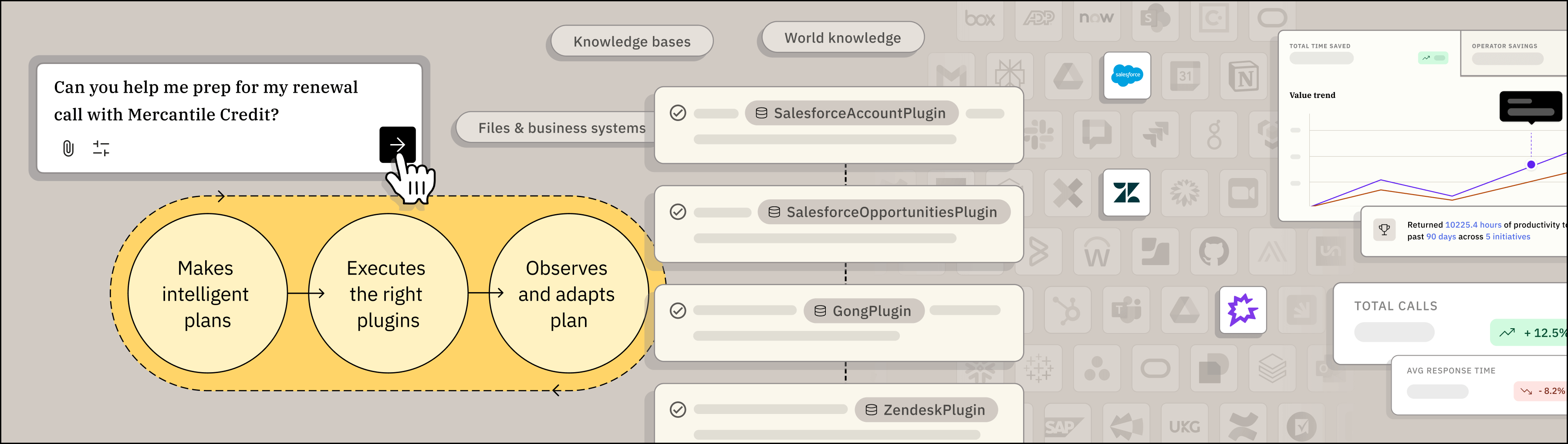Select the Knowledge bases pill
The image size is (1568, 444).
(631, 41)
